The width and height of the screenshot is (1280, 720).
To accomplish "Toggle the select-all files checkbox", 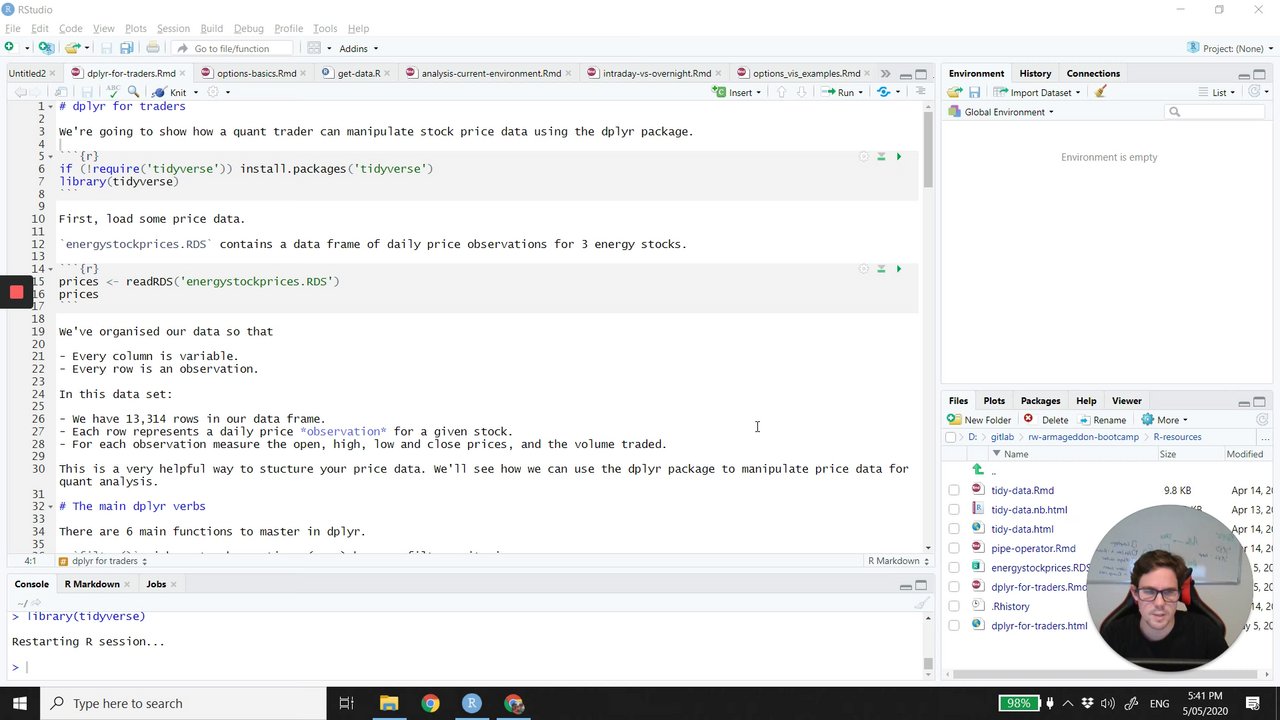I will [950, 437].
